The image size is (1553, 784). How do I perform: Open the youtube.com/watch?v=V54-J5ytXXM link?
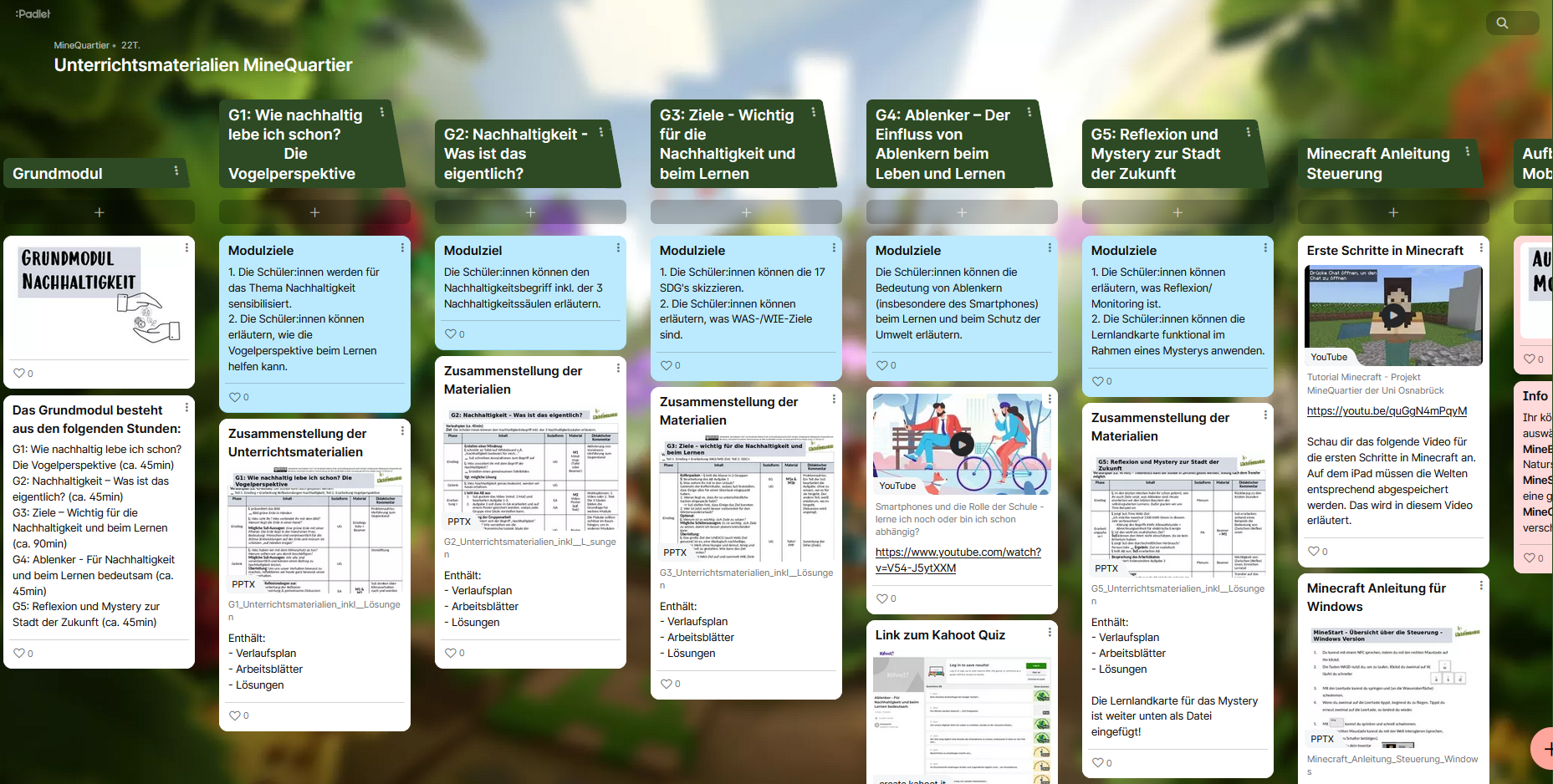(x=958, y=560)
